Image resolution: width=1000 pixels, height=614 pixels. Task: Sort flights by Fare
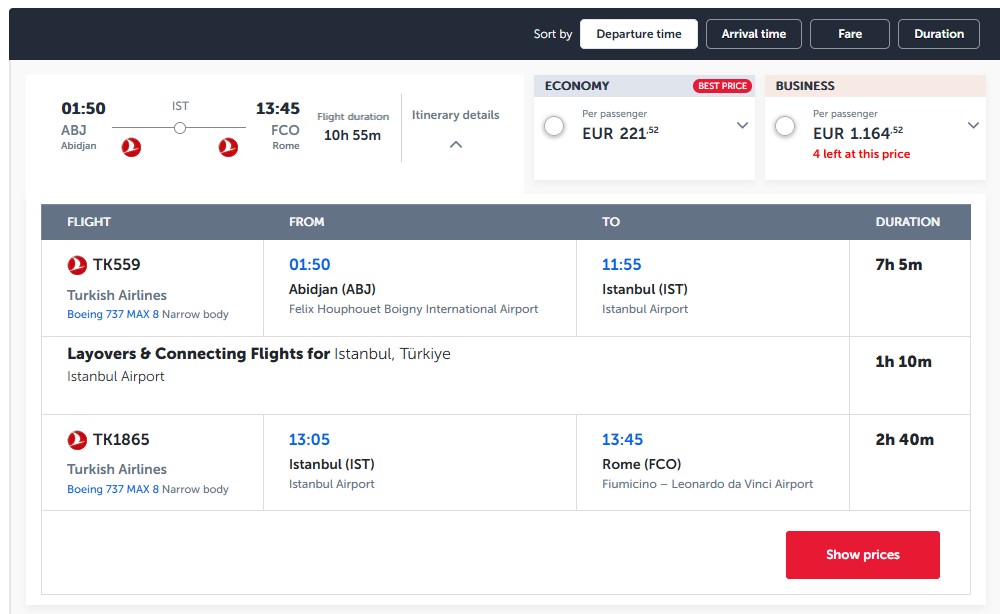[x=849, y=34]
